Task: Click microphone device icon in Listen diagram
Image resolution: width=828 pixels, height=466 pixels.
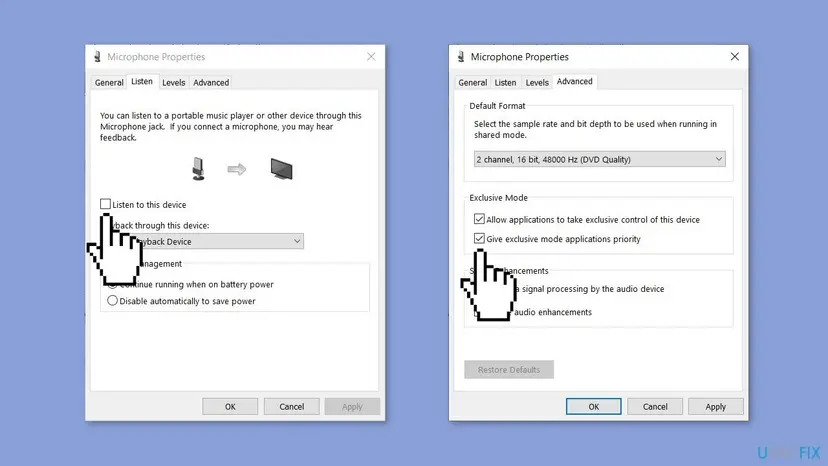Action: (198, 169)
